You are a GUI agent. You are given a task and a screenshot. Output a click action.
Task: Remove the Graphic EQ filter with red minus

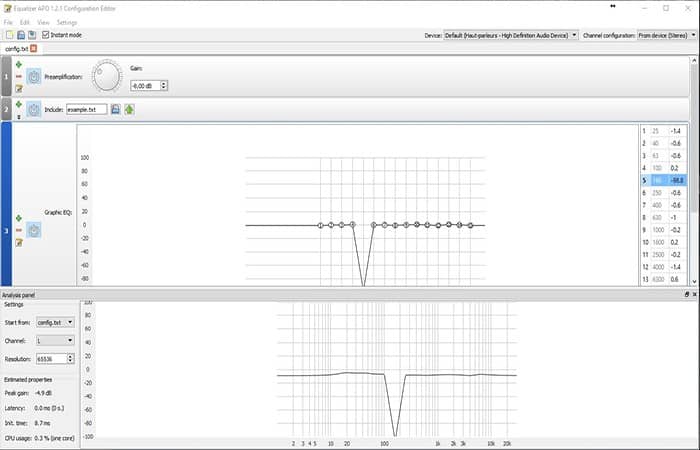pos(19,230)
